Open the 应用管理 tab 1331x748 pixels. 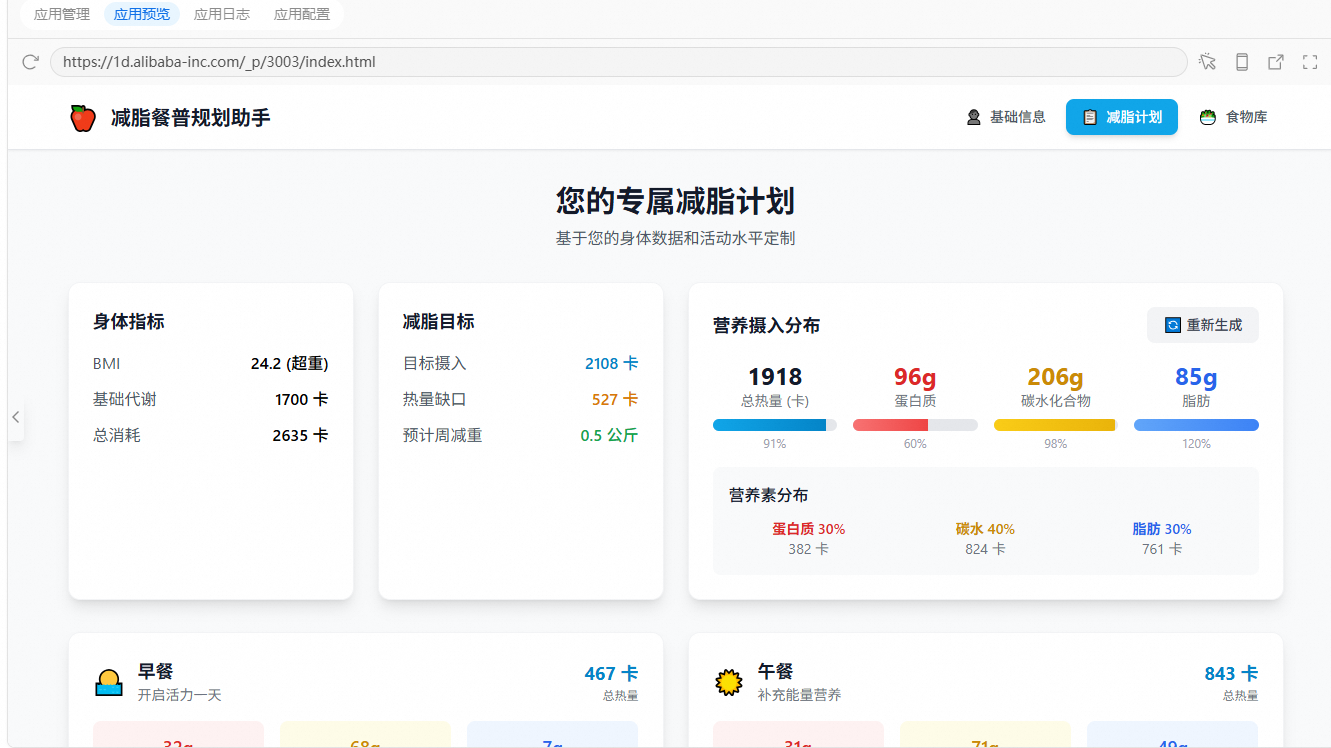(62, 14)
